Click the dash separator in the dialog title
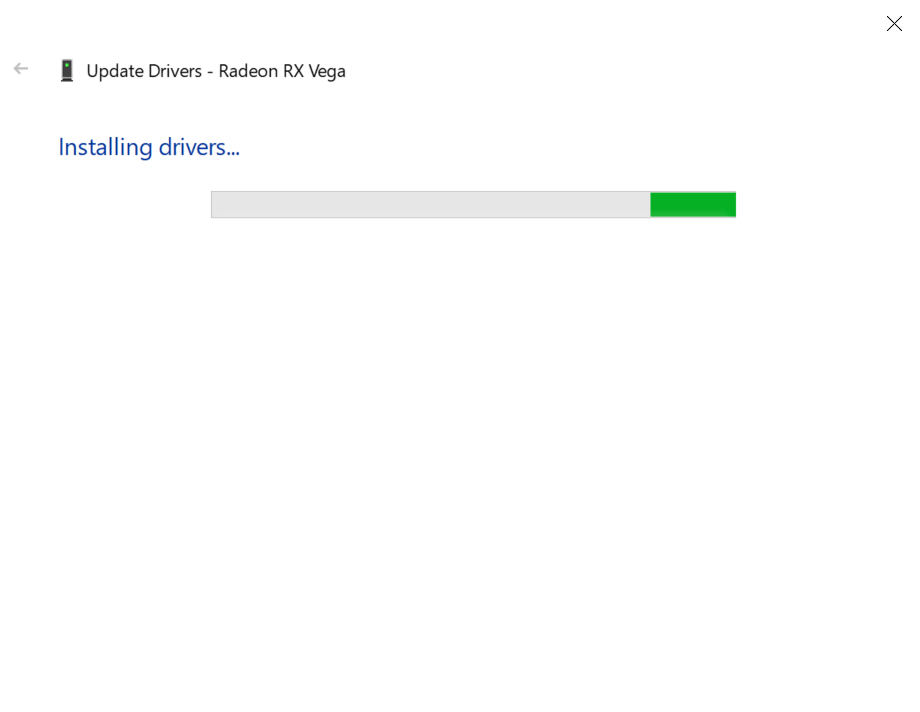Image resolution: width=920 pixels, height=712 pixels. tap(209, 72)
